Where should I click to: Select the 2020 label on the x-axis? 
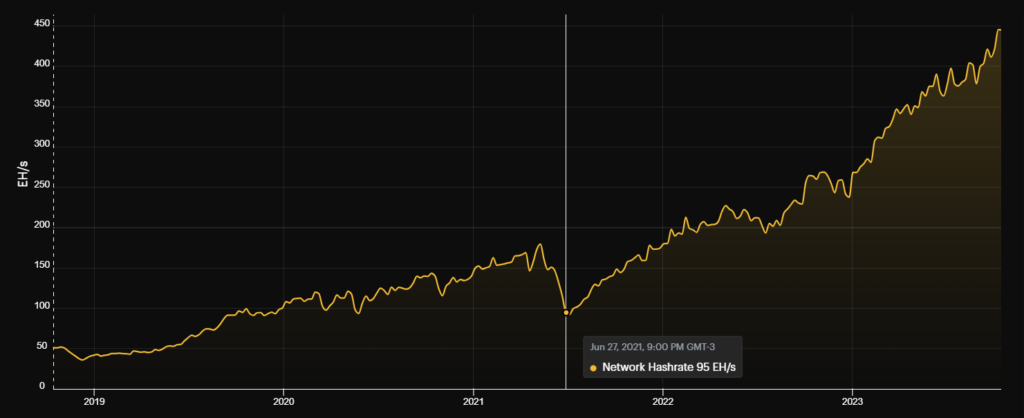click(x=283, y=402)
